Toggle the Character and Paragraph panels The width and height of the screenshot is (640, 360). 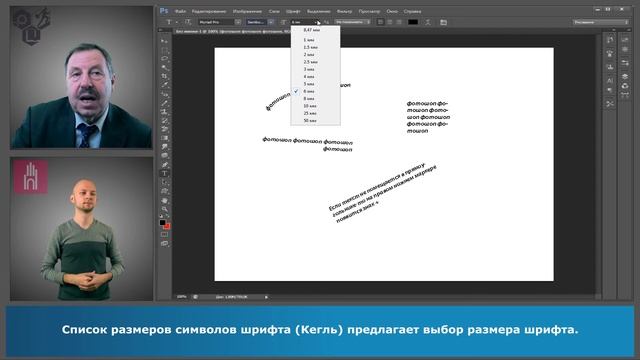click(444, 22)
